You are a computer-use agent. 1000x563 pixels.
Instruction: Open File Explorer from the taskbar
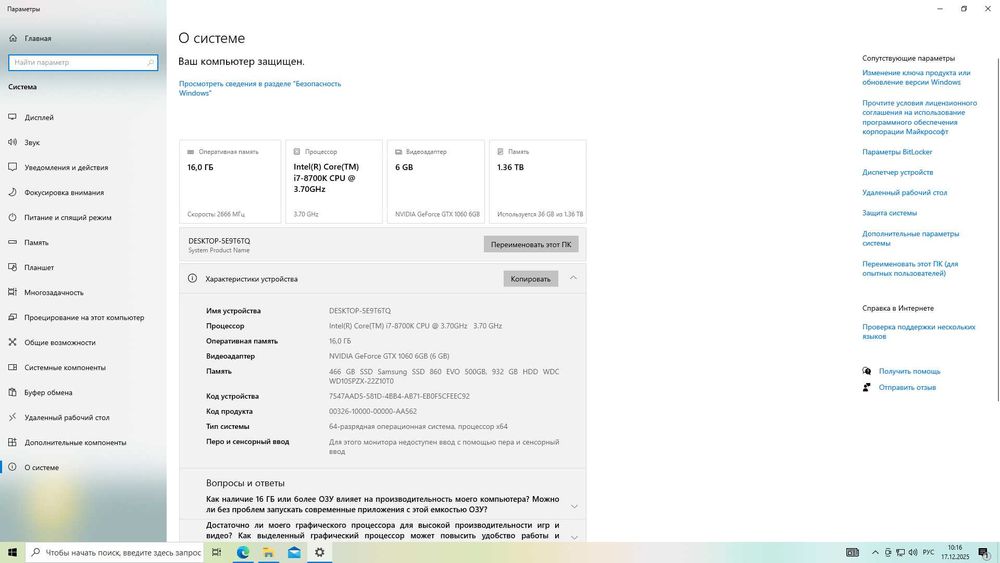pyautogui.click(x=268, y=552)
